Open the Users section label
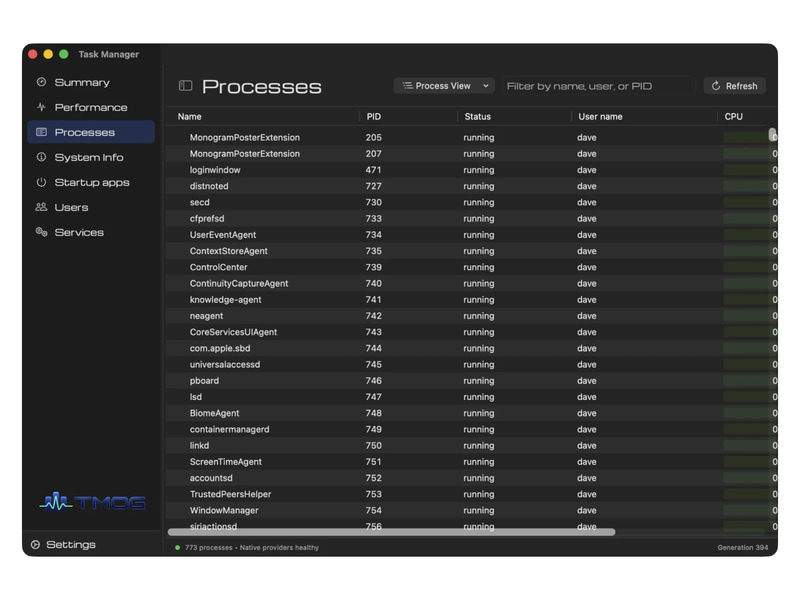 click(71, 207)
